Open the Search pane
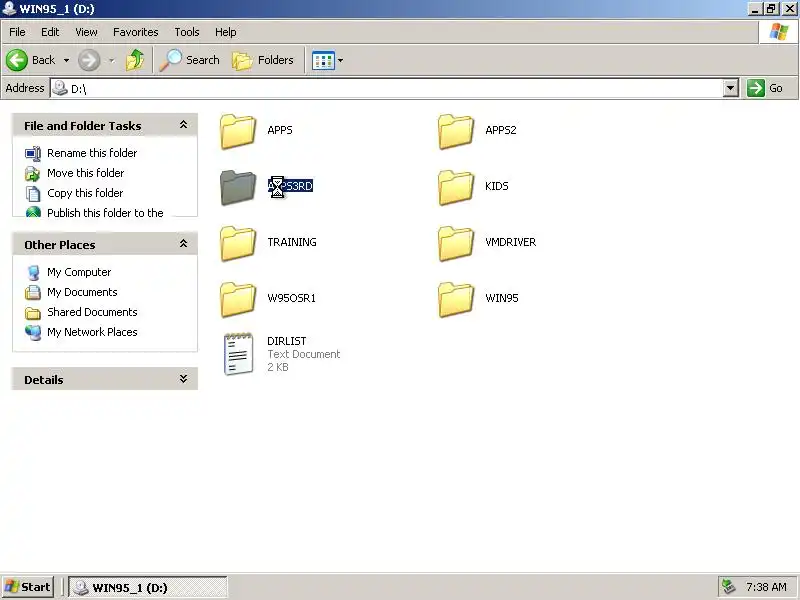800x600 pixels. 189,60
